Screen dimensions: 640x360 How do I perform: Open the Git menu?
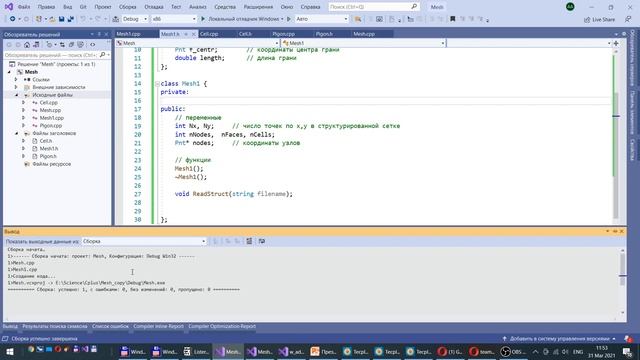coord(83,7)
